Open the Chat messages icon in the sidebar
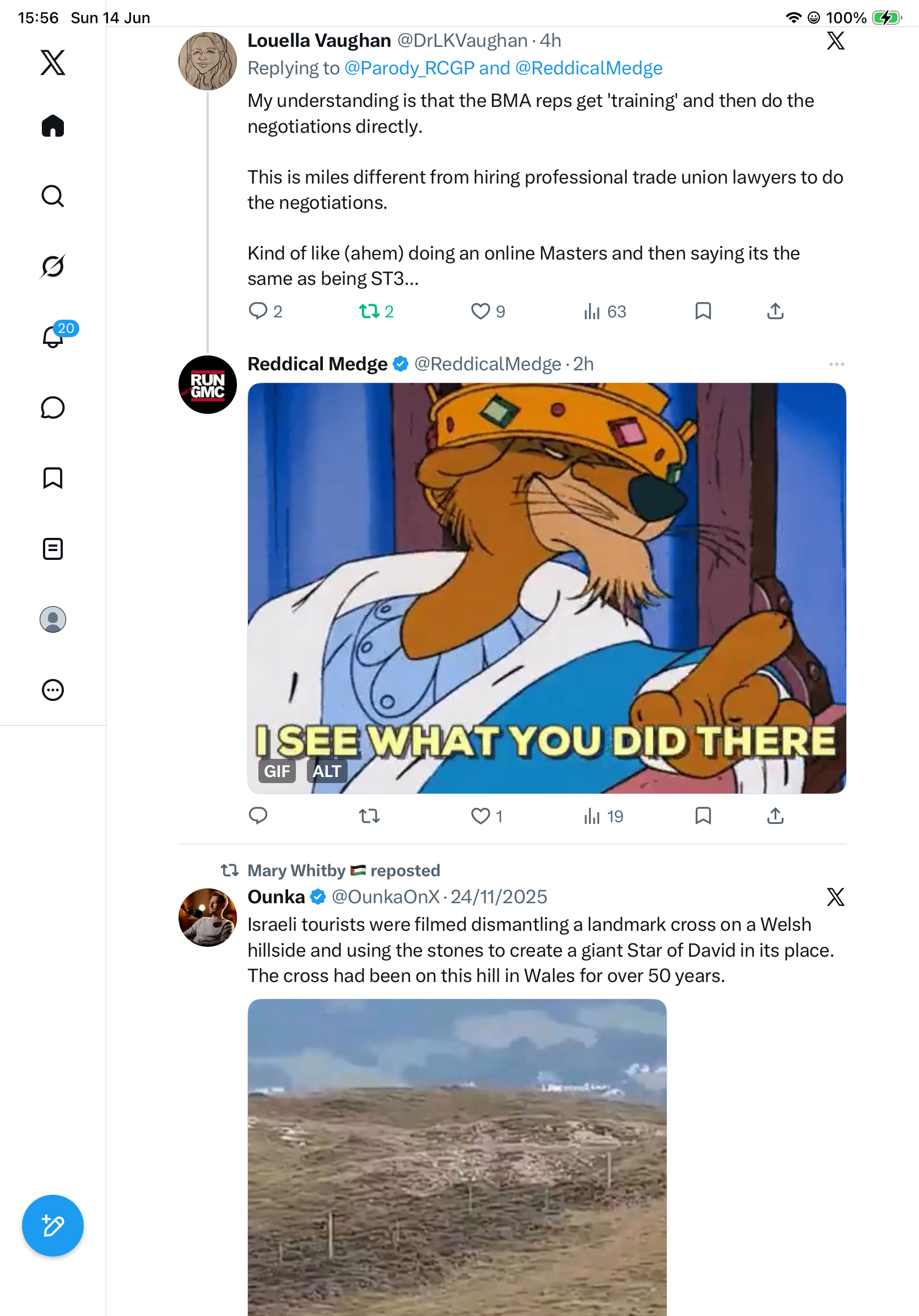 [53, 407]
